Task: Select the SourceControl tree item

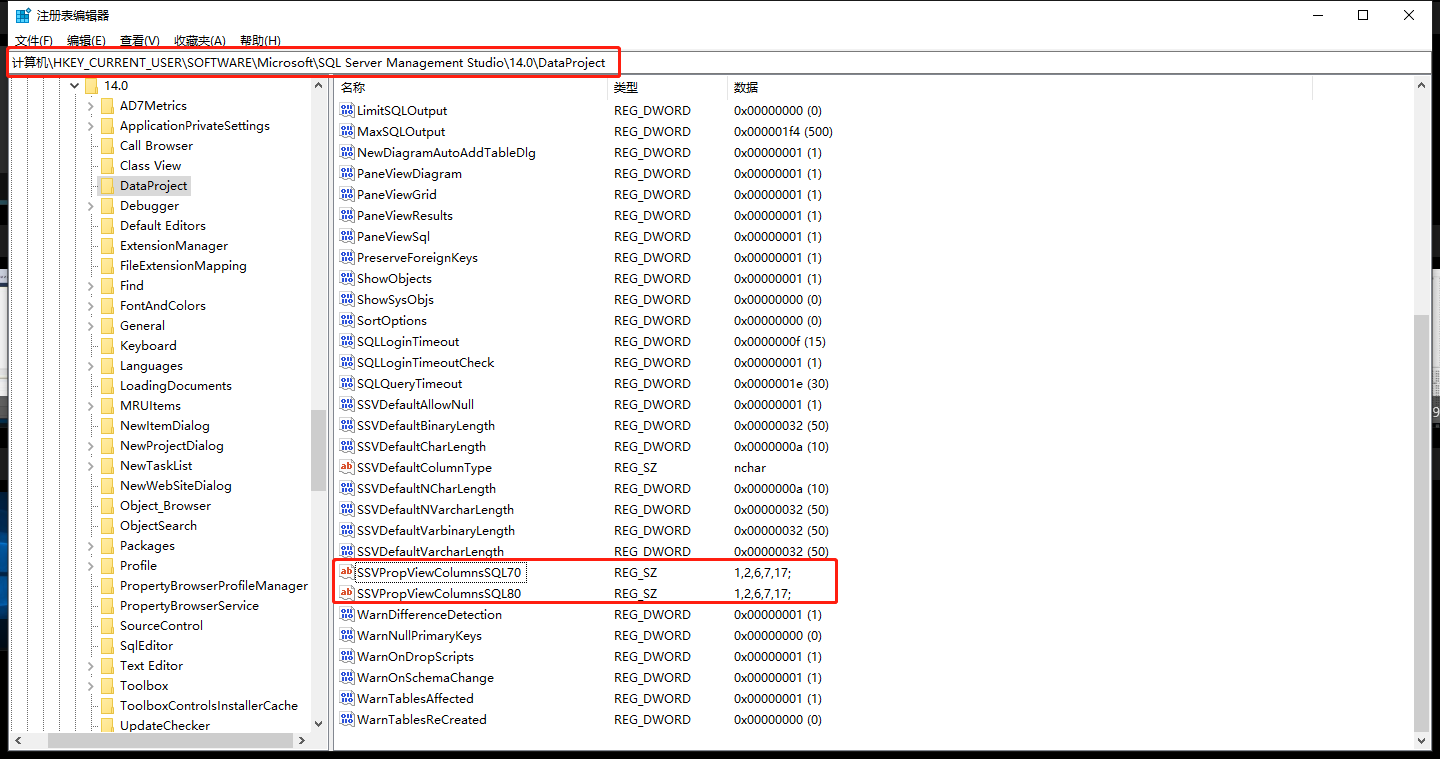Action: tap(161, 626)
